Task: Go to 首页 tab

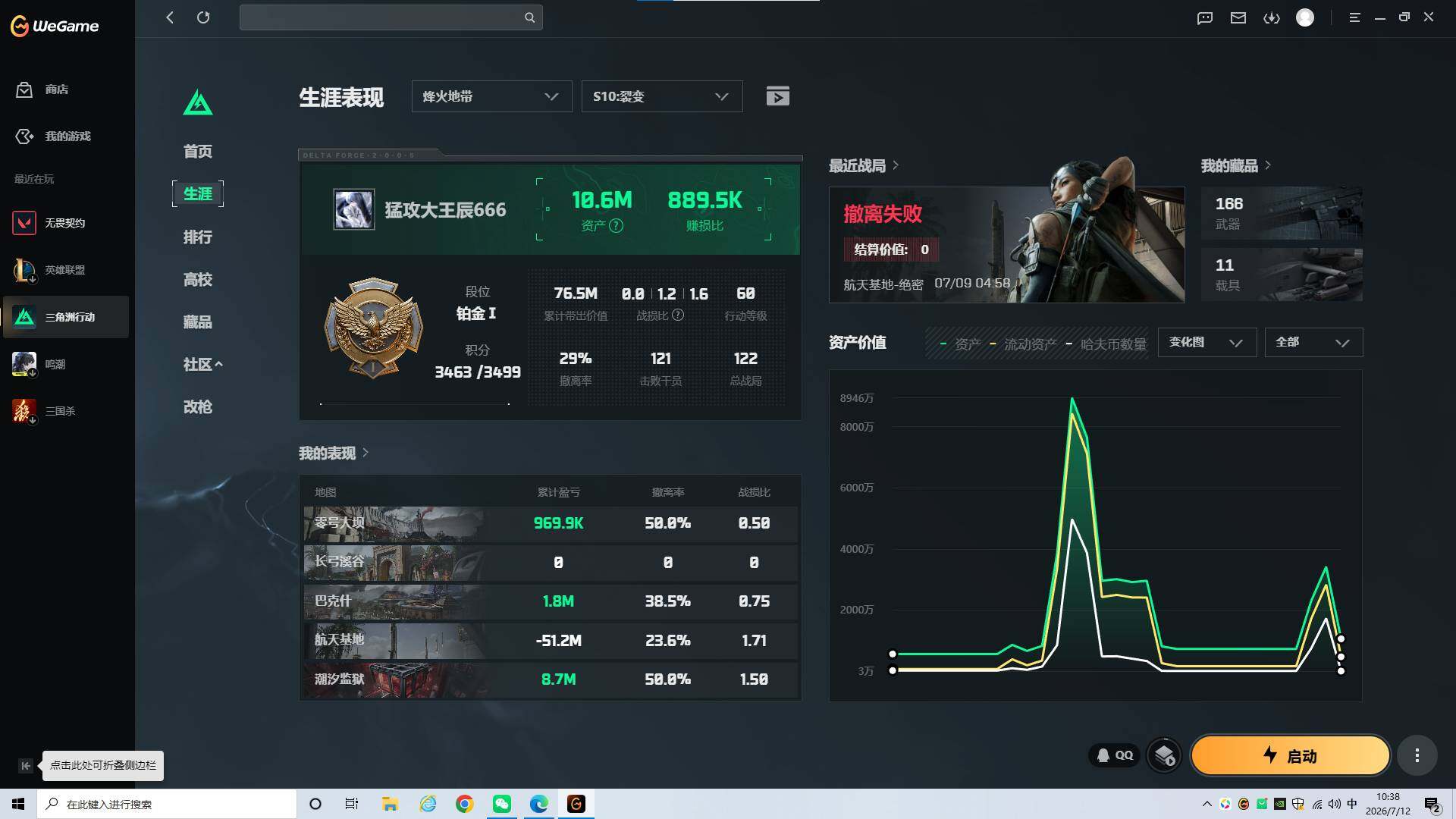Action: click(x=198, y=152)
